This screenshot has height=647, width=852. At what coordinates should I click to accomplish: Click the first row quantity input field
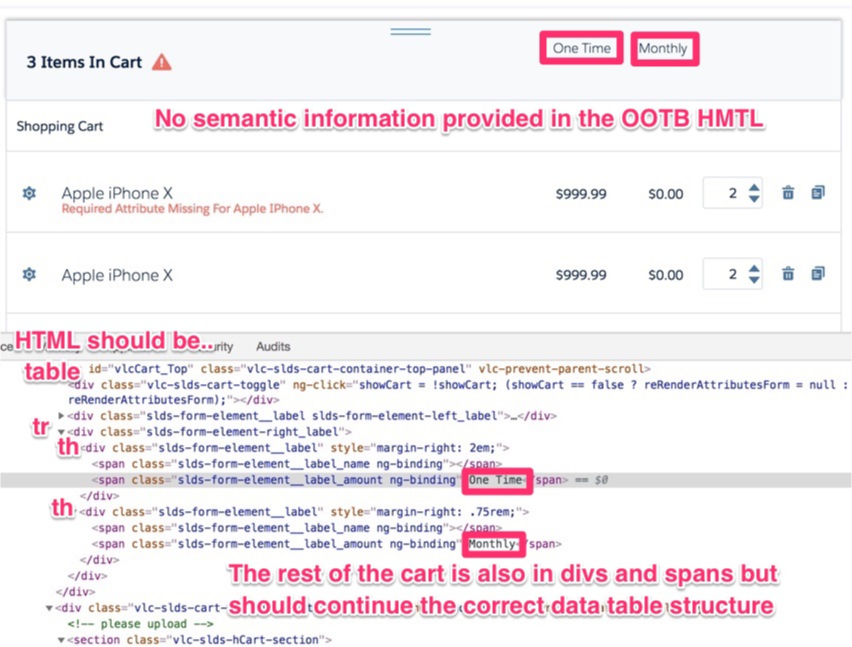(x=726, y=193)
